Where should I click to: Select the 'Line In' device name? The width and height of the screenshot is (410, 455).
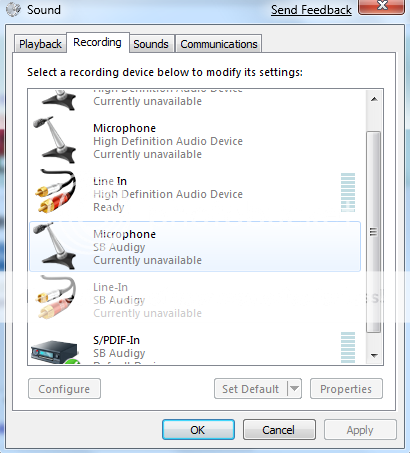point(110,181)
